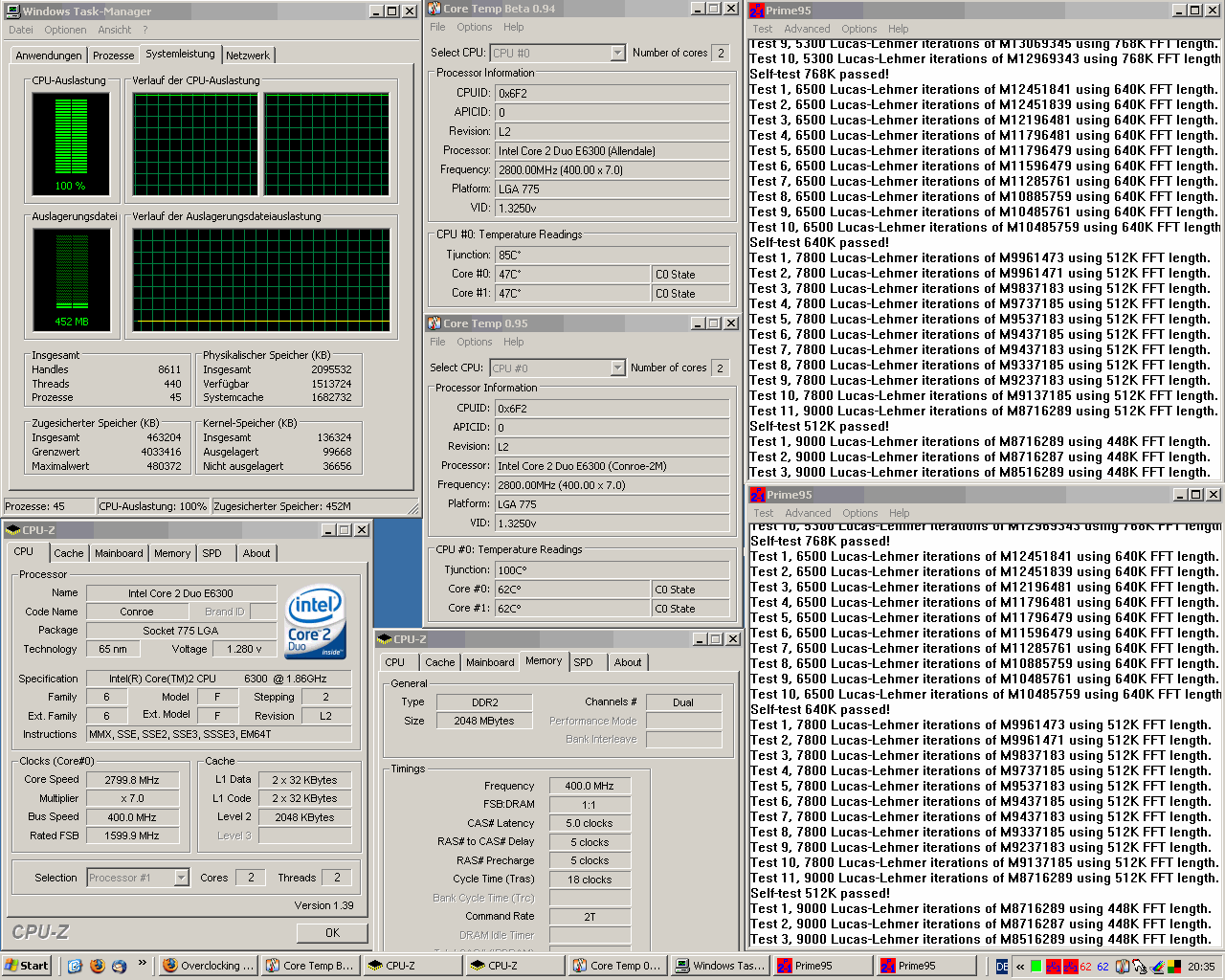Open Mainboard tab in CPU-Z processor window

point(119,553)
